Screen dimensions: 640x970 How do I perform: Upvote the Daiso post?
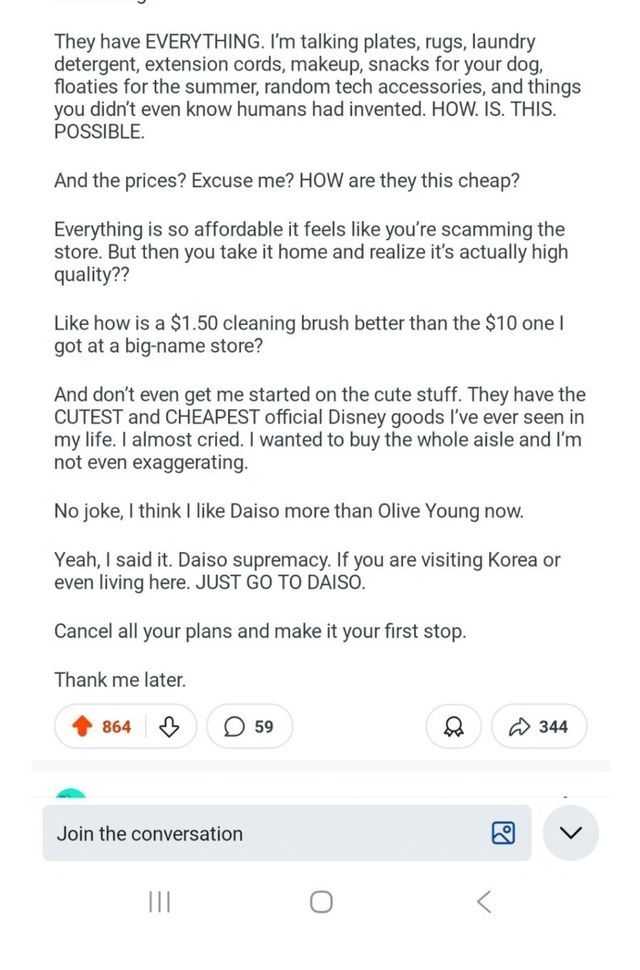click(x=82, y=727)
